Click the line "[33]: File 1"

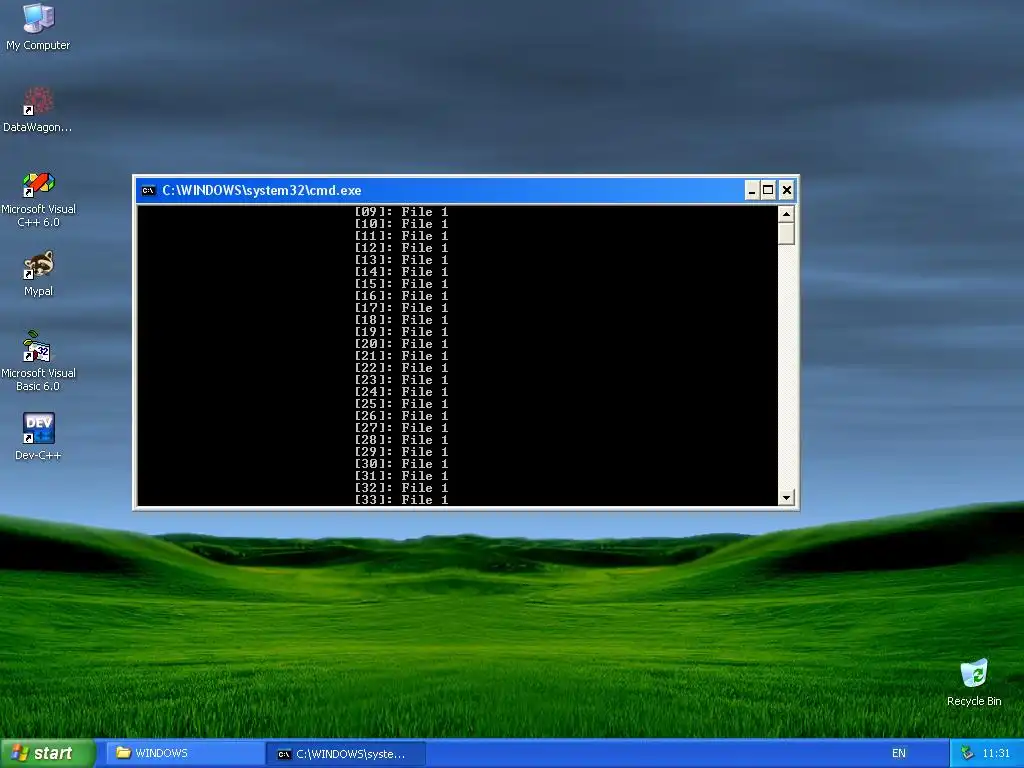[402, 500]
